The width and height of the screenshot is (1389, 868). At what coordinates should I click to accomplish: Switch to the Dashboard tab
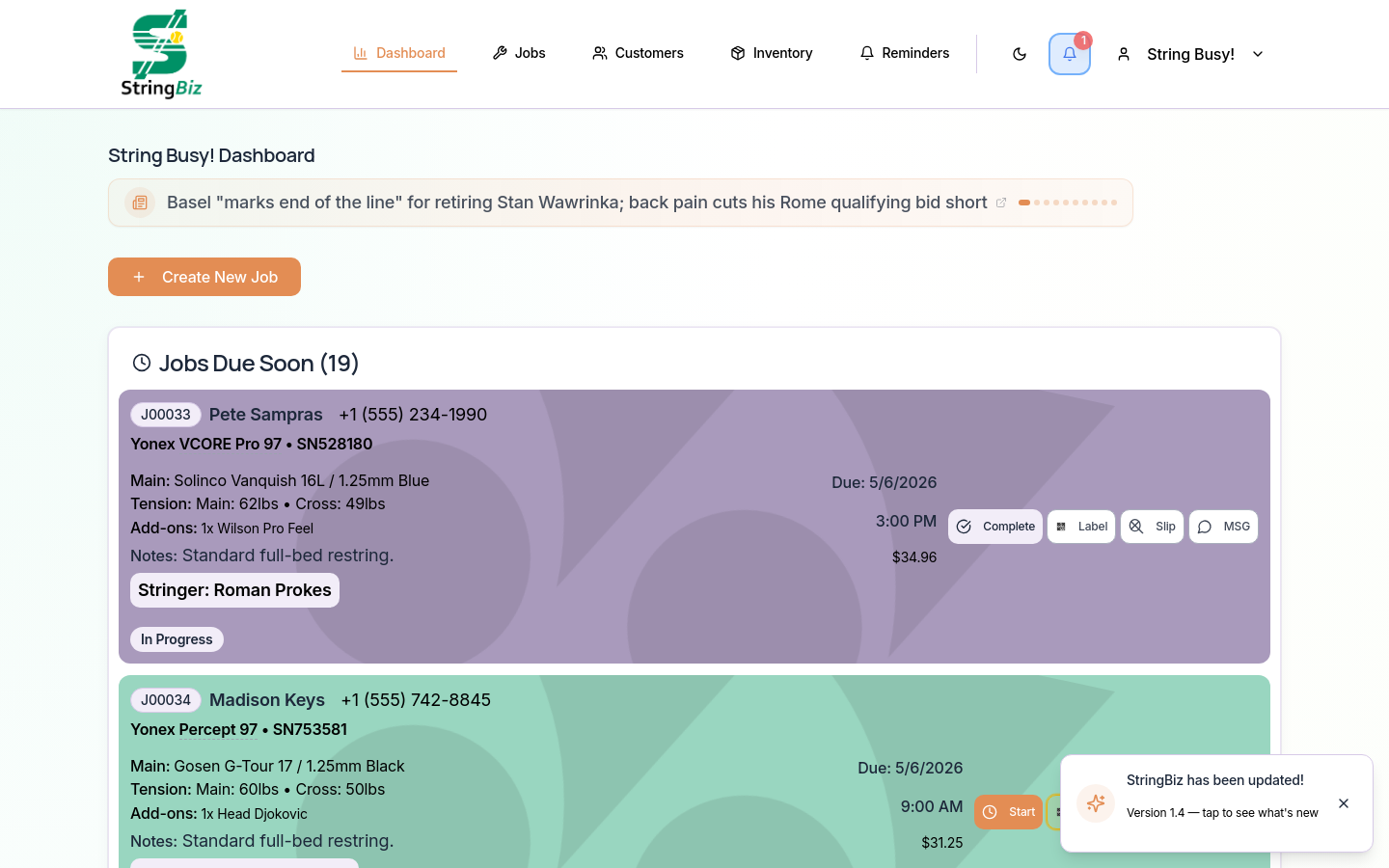click(x=399, y=53)
